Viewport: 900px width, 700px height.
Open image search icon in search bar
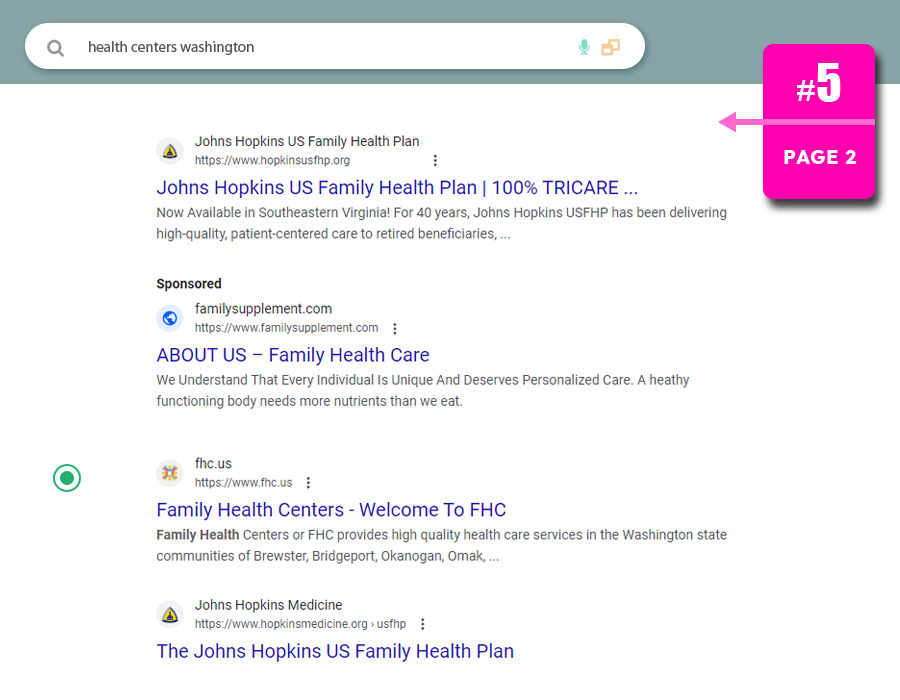point(610,47)
